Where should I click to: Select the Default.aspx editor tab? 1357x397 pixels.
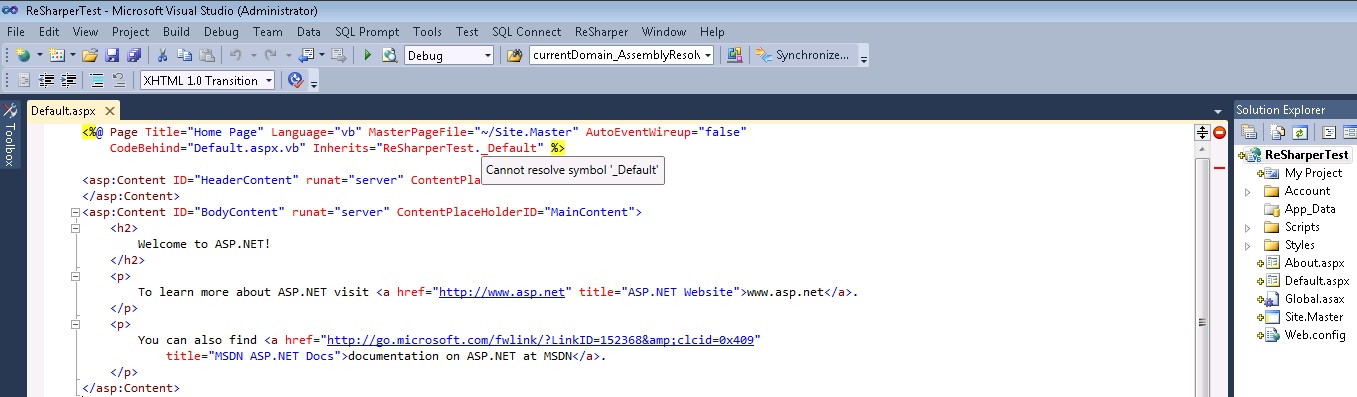63,111
